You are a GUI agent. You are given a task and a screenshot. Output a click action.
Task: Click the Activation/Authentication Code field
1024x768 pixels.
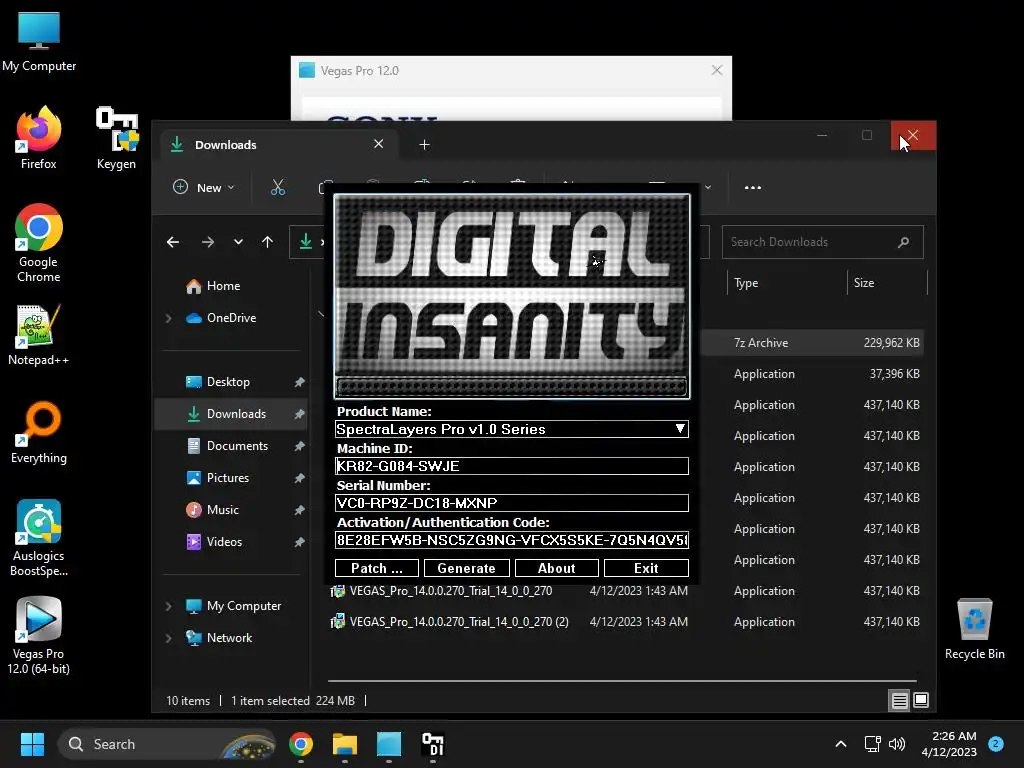512,540
